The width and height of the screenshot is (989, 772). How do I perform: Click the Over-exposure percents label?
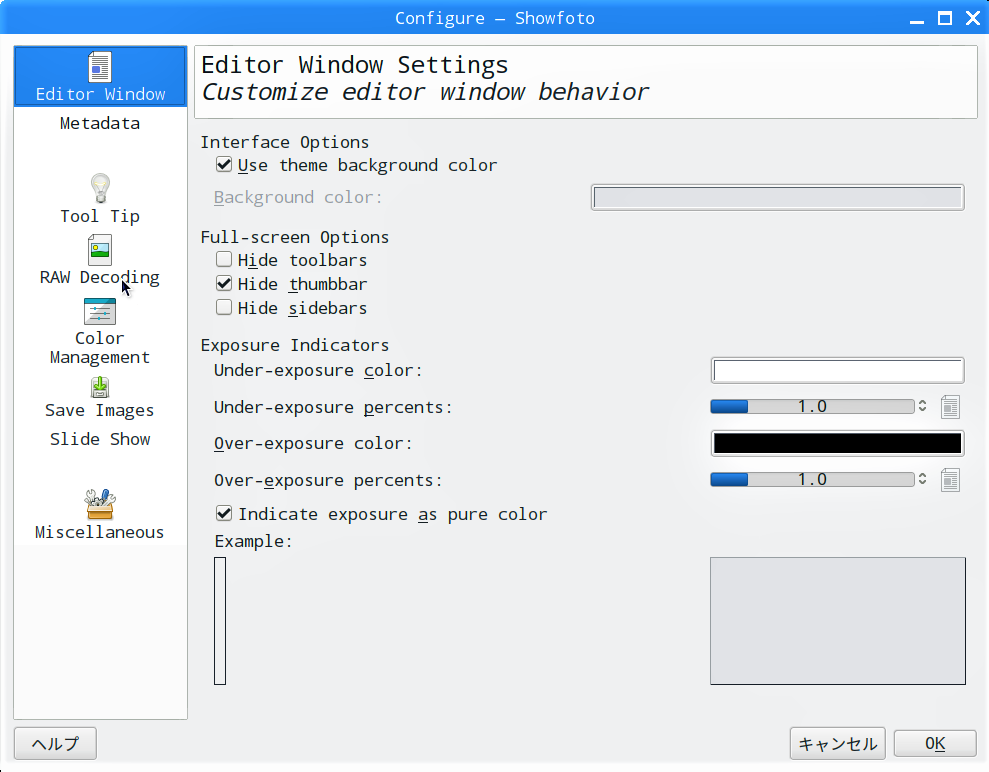tap(328, 481)
